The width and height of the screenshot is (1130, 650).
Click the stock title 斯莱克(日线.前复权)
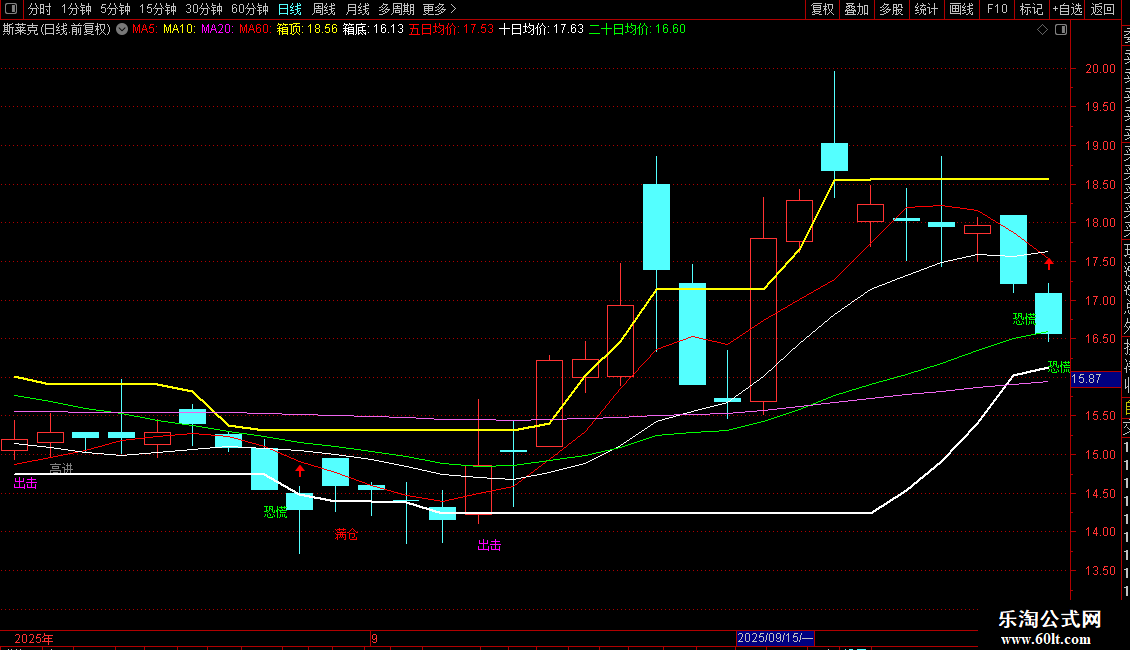click(x=56, y=29)
